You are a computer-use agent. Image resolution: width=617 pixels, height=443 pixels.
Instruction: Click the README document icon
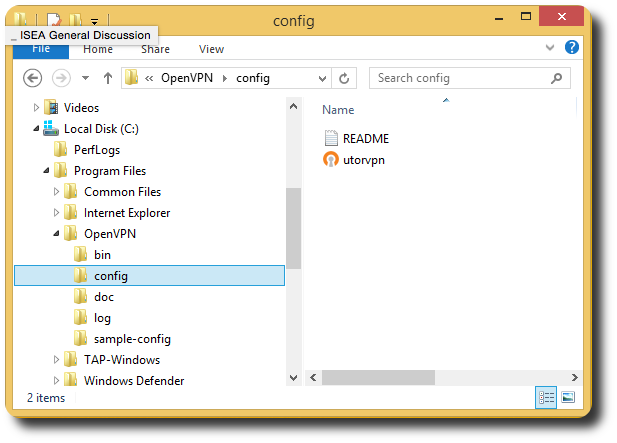tap(331, 138)
